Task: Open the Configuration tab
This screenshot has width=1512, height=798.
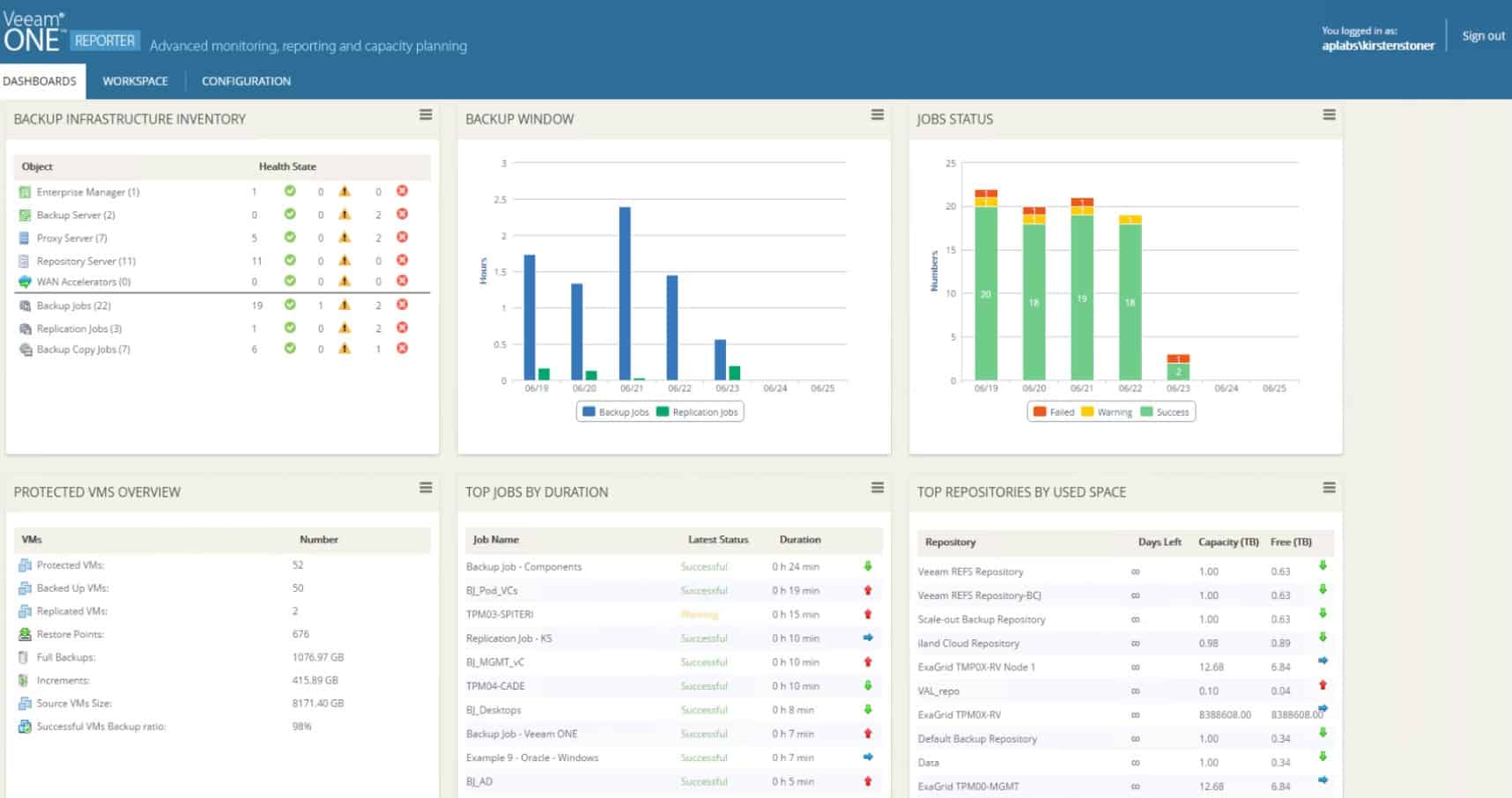Action: coord(246,80)
